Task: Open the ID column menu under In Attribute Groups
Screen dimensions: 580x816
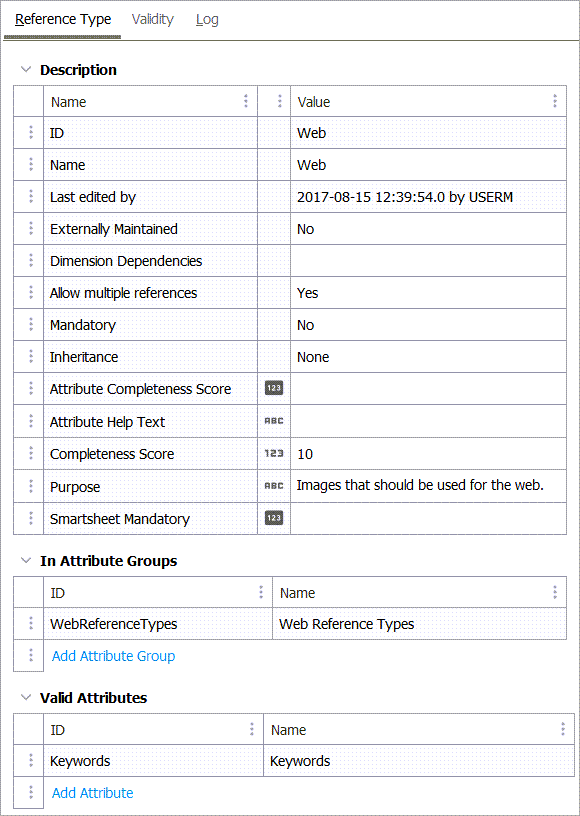Action: click(x=260, y=592)
